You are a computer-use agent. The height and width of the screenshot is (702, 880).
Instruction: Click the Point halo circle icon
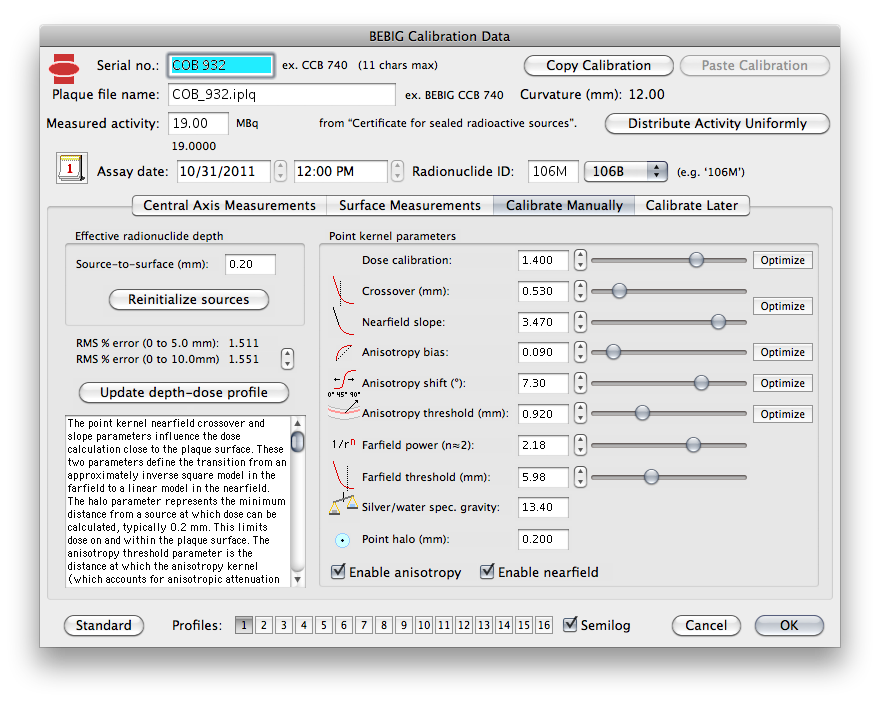coord(342,540)
